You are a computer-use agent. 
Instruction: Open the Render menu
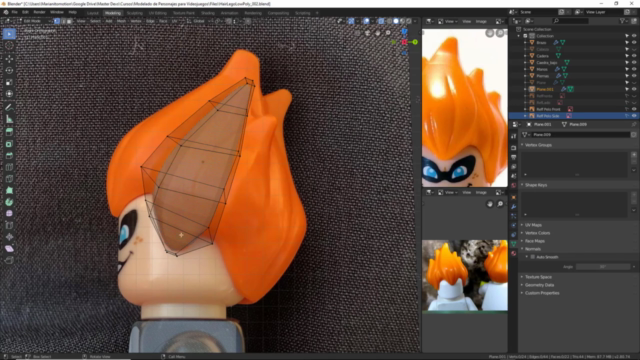(x=39, y=12)
